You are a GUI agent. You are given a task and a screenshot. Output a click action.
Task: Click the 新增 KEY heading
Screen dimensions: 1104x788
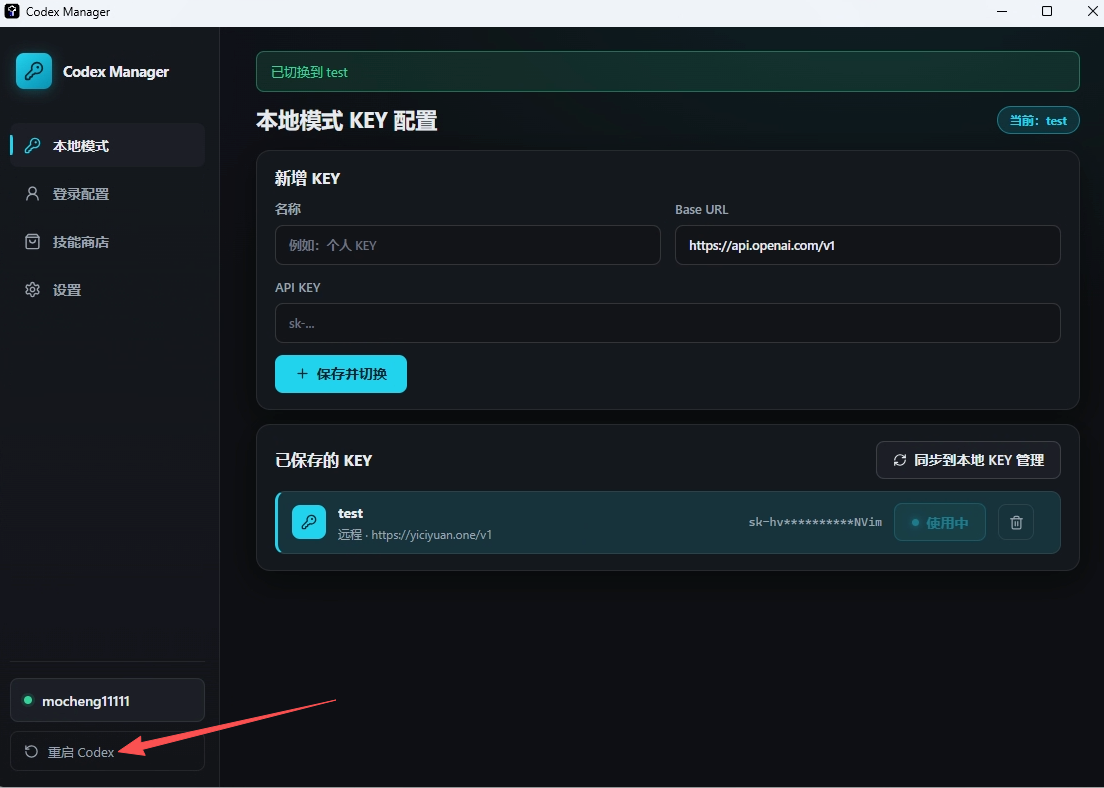(x=307, y=179)
